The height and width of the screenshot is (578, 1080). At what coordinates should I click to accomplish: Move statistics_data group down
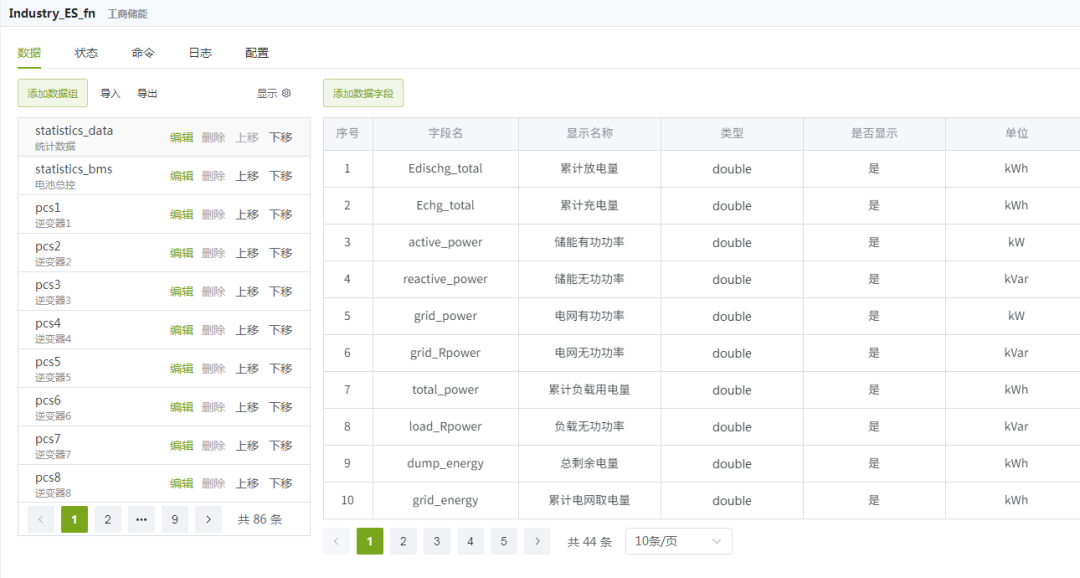click(280, 137)
